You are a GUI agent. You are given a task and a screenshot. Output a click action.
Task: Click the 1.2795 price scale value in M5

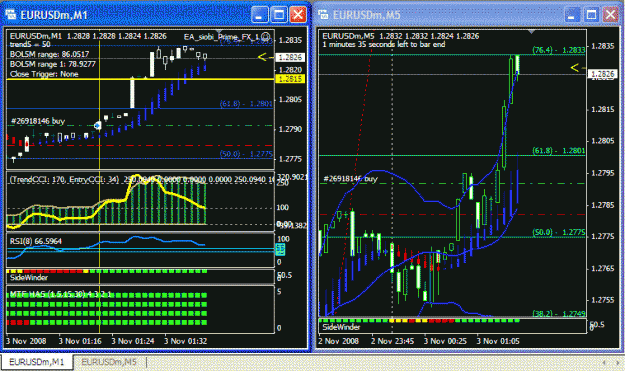603,173
